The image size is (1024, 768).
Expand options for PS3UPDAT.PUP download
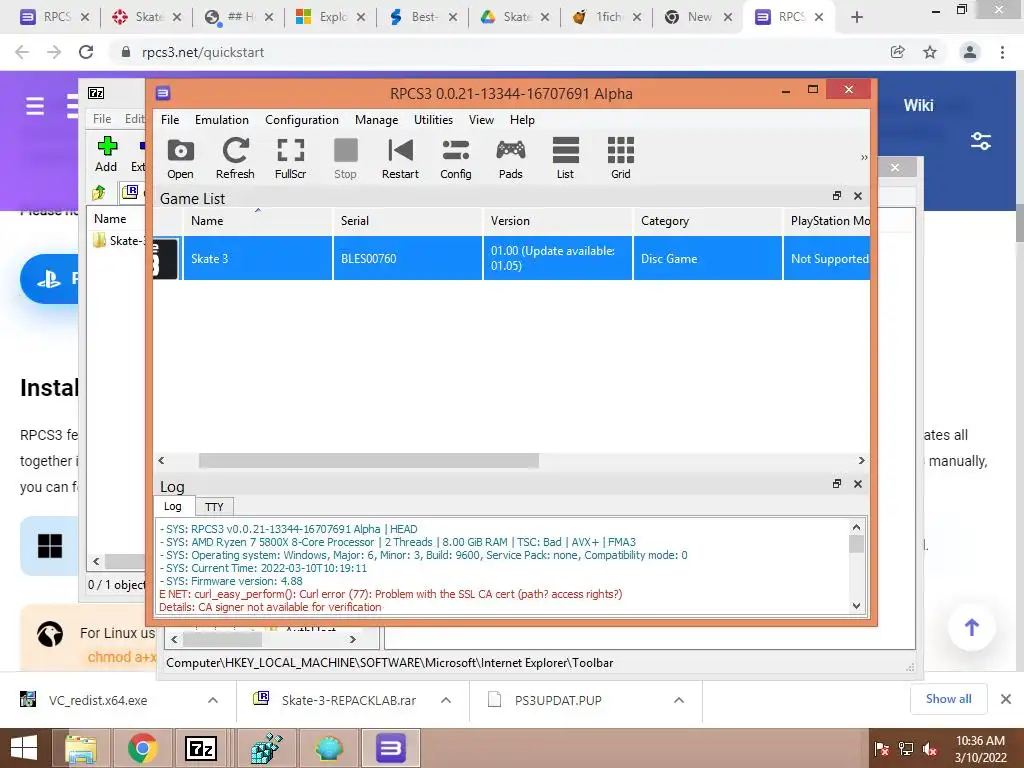679,700
